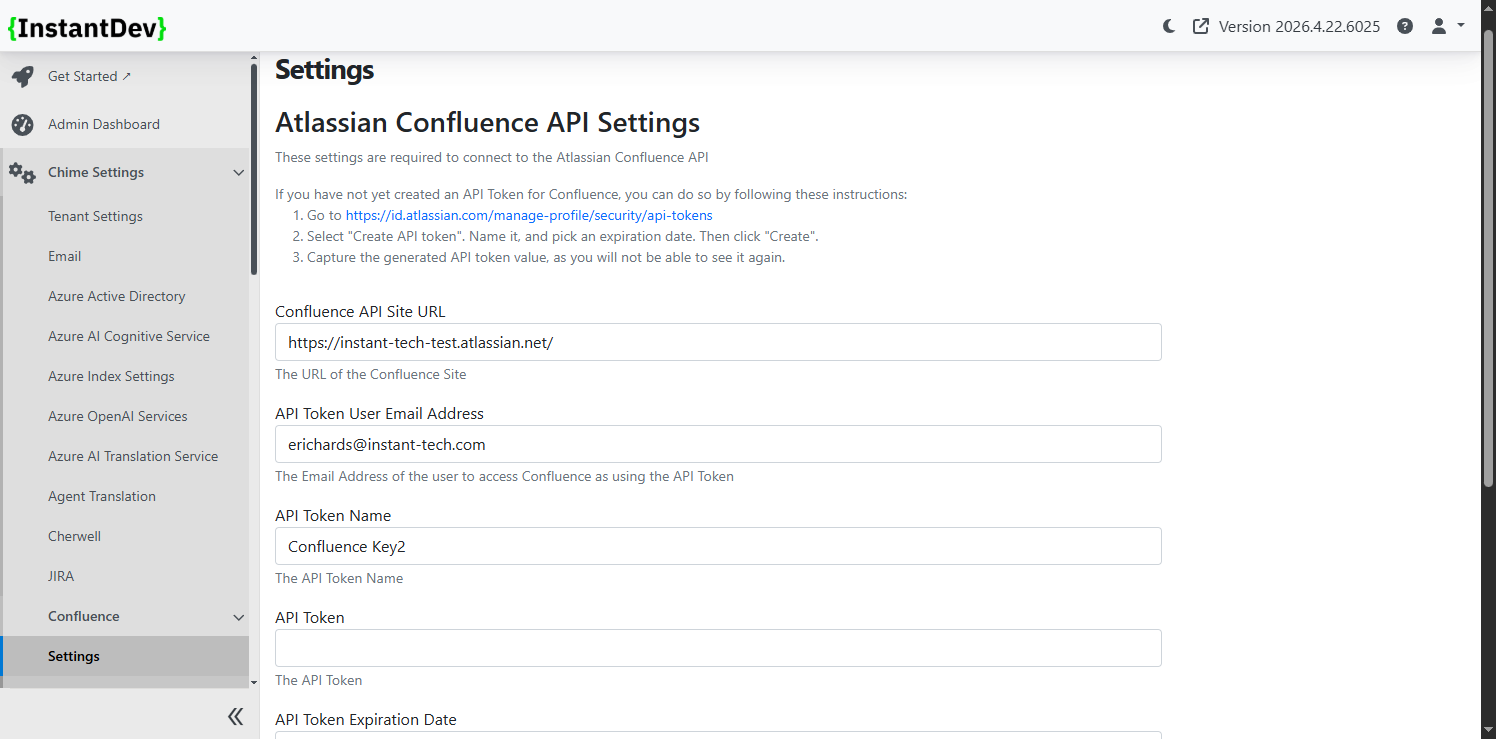This screenshot has height=739, width=1496.
Task: Click the 'Select "Create API token"' instruction step
Action: pos(563,237)
